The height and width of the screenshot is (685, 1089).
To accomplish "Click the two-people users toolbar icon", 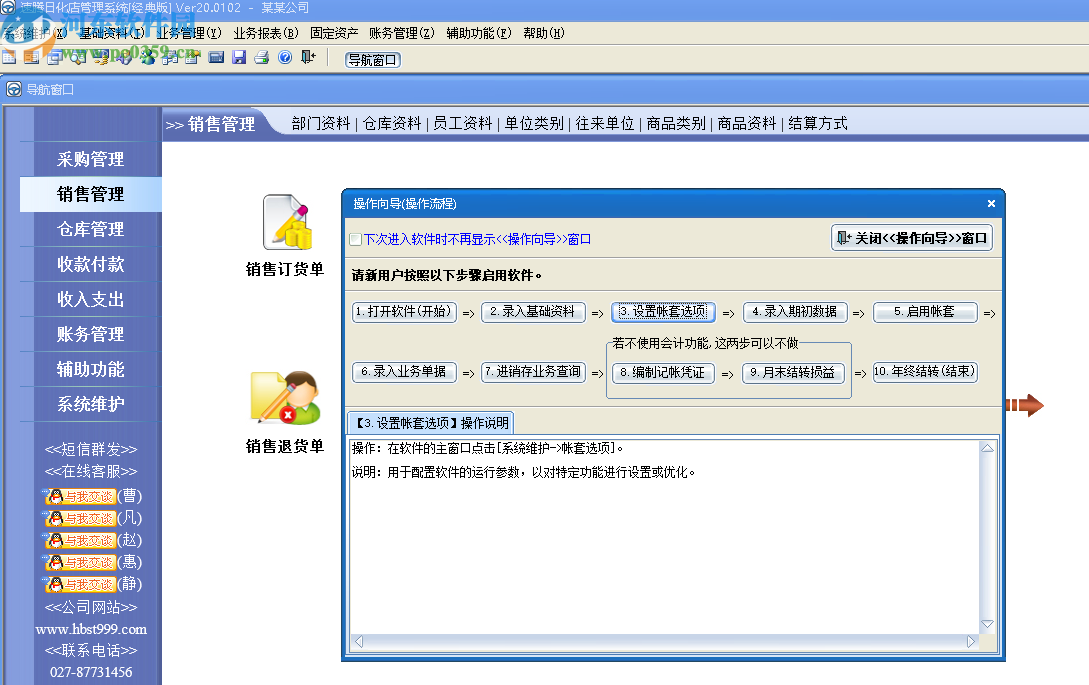I will (147, 57).
